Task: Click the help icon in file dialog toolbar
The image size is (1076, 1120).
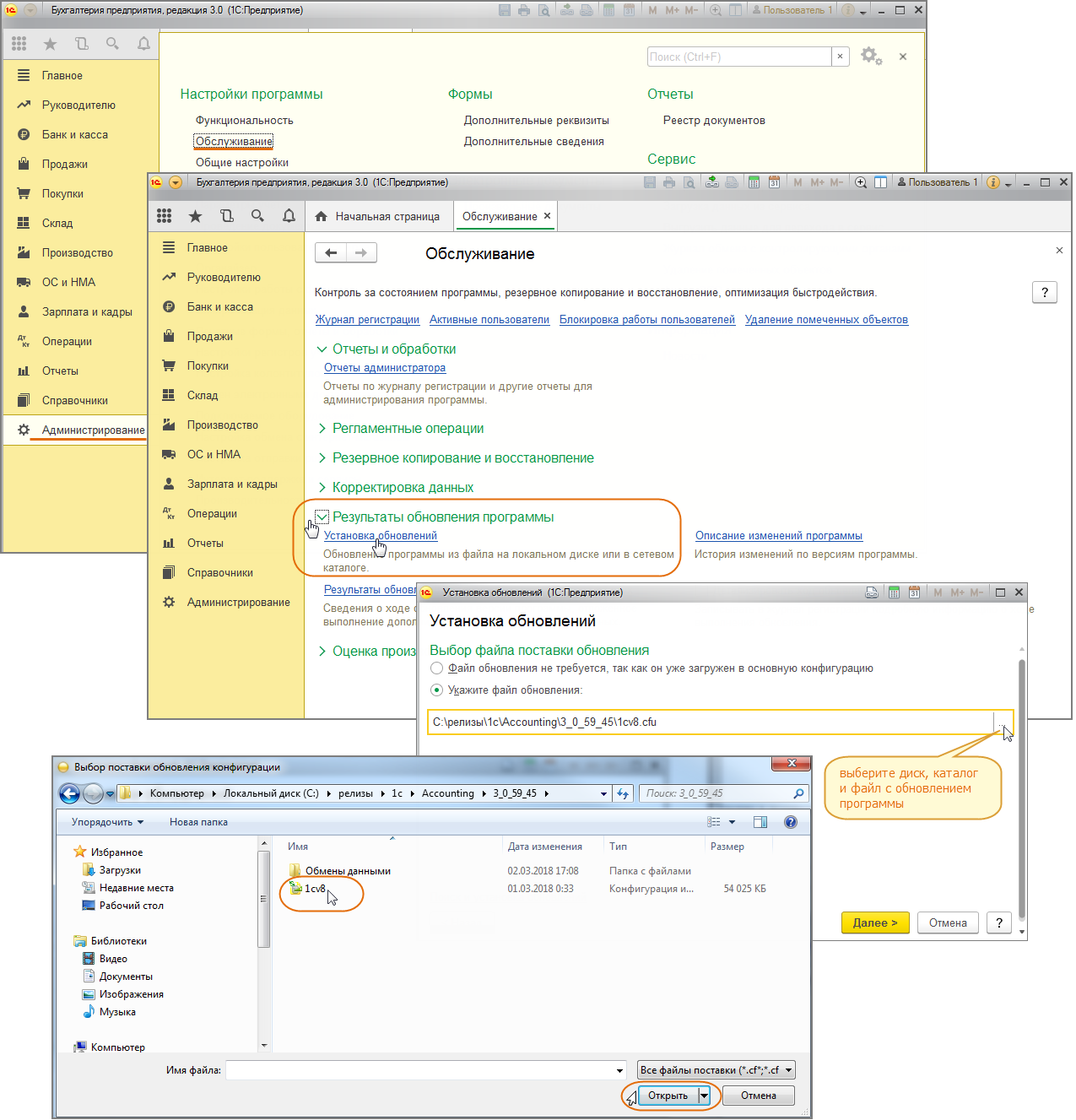Action: [x=790, y=822]
